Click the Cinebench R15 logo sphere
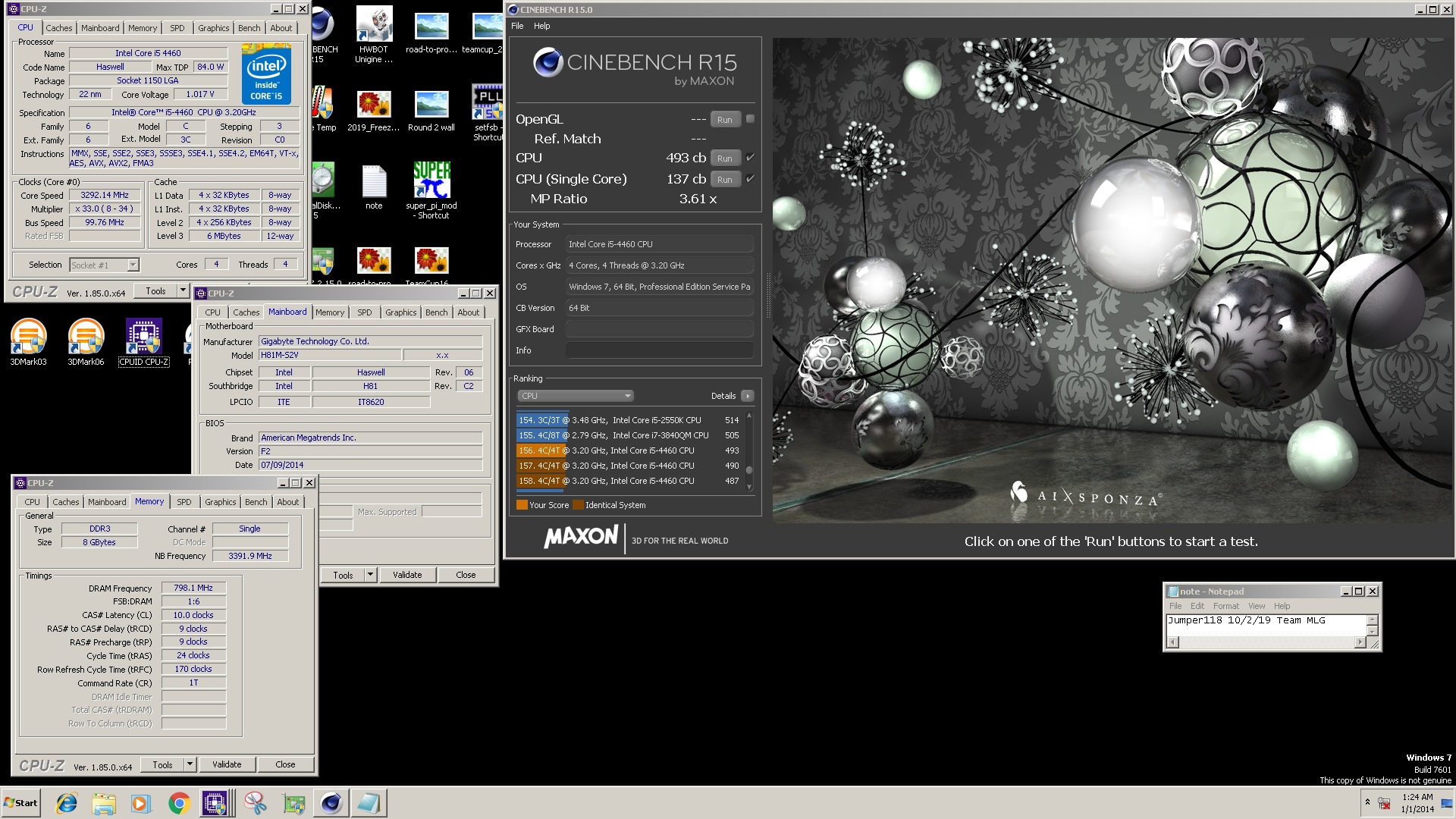 [548, 63]
